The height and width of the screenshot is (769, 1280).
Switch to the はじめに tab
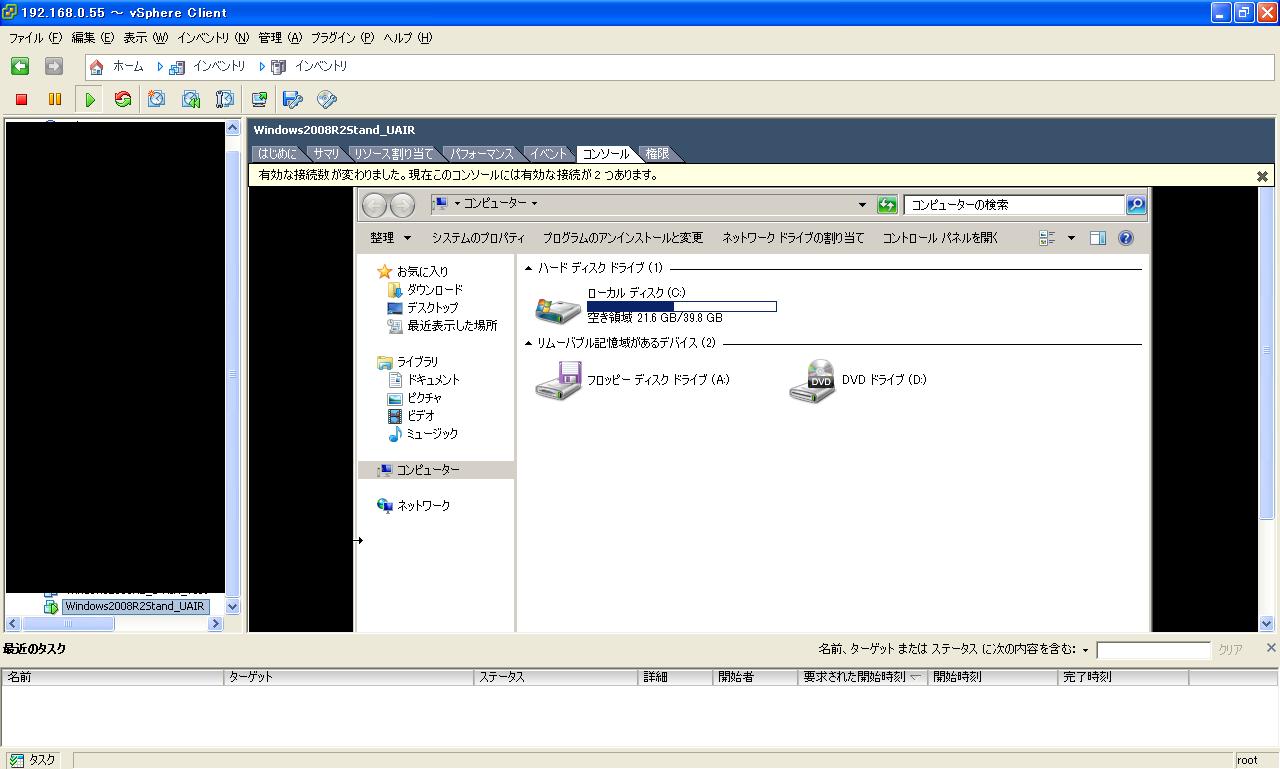(x=276, y=154)
